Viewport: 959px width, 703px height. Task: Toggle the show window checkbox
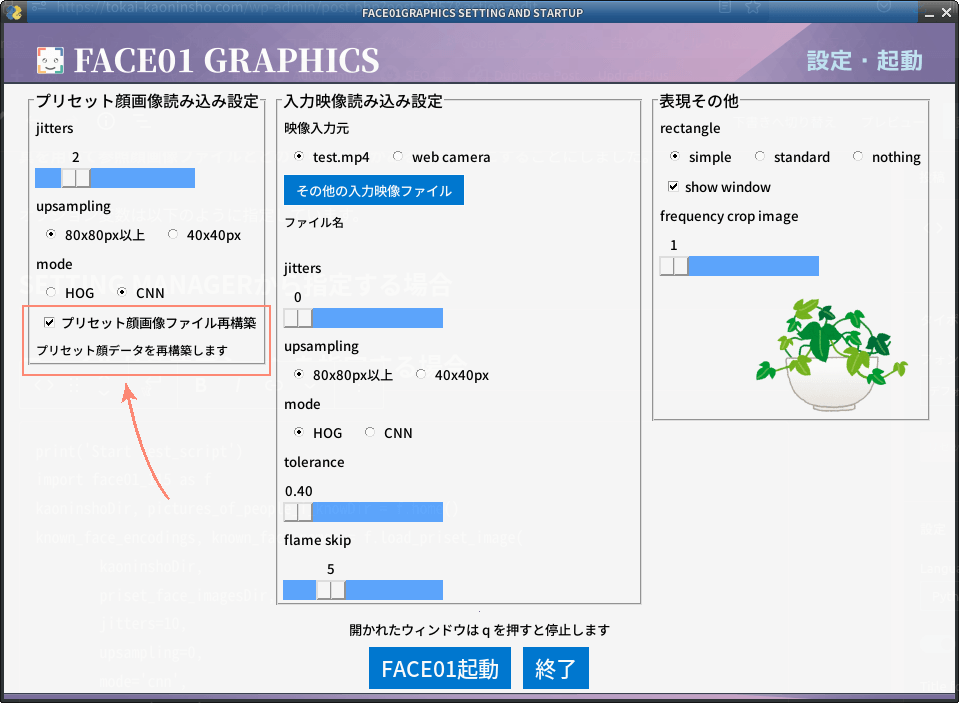(673, 187)
